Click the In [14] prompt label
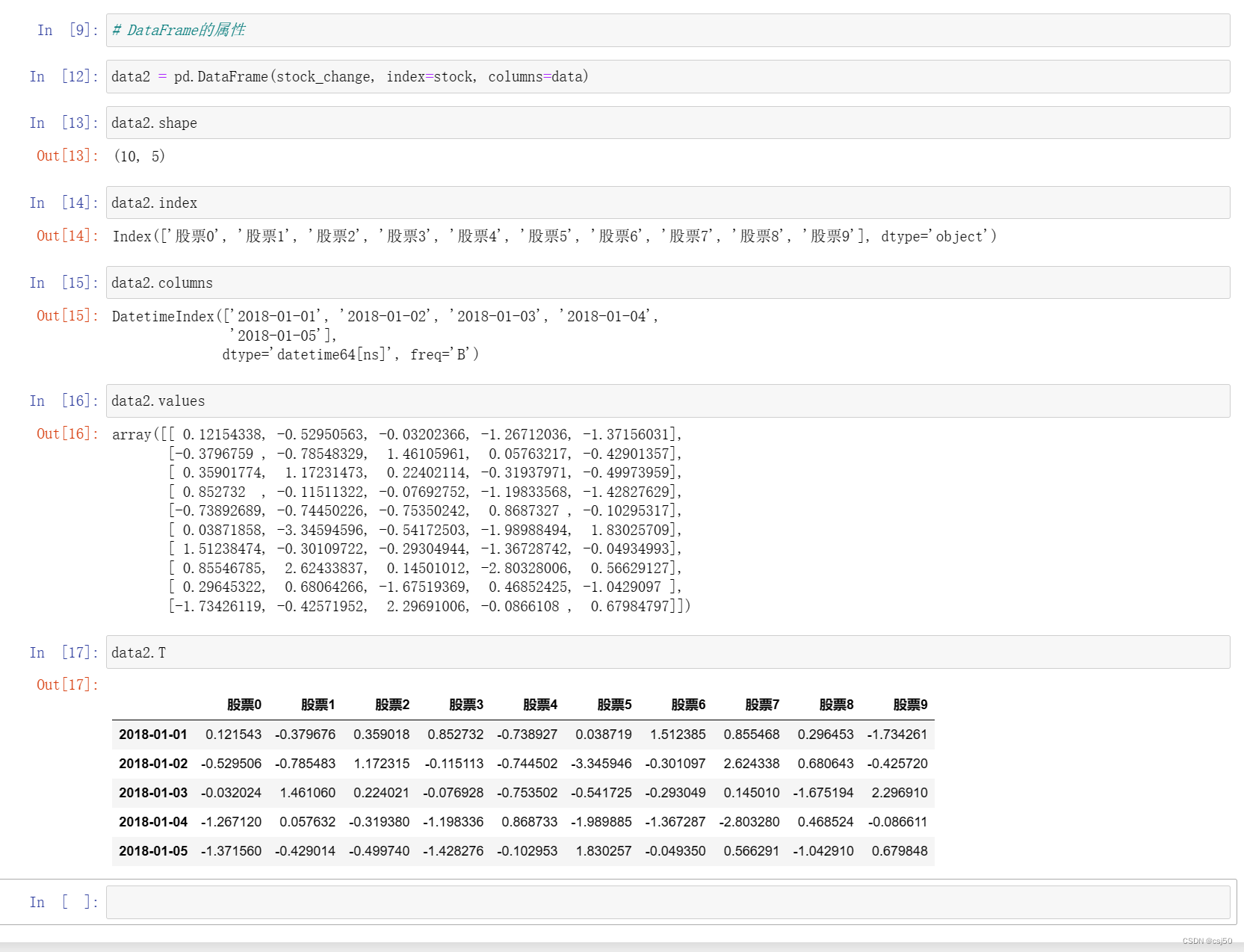 tap(64, 203)
